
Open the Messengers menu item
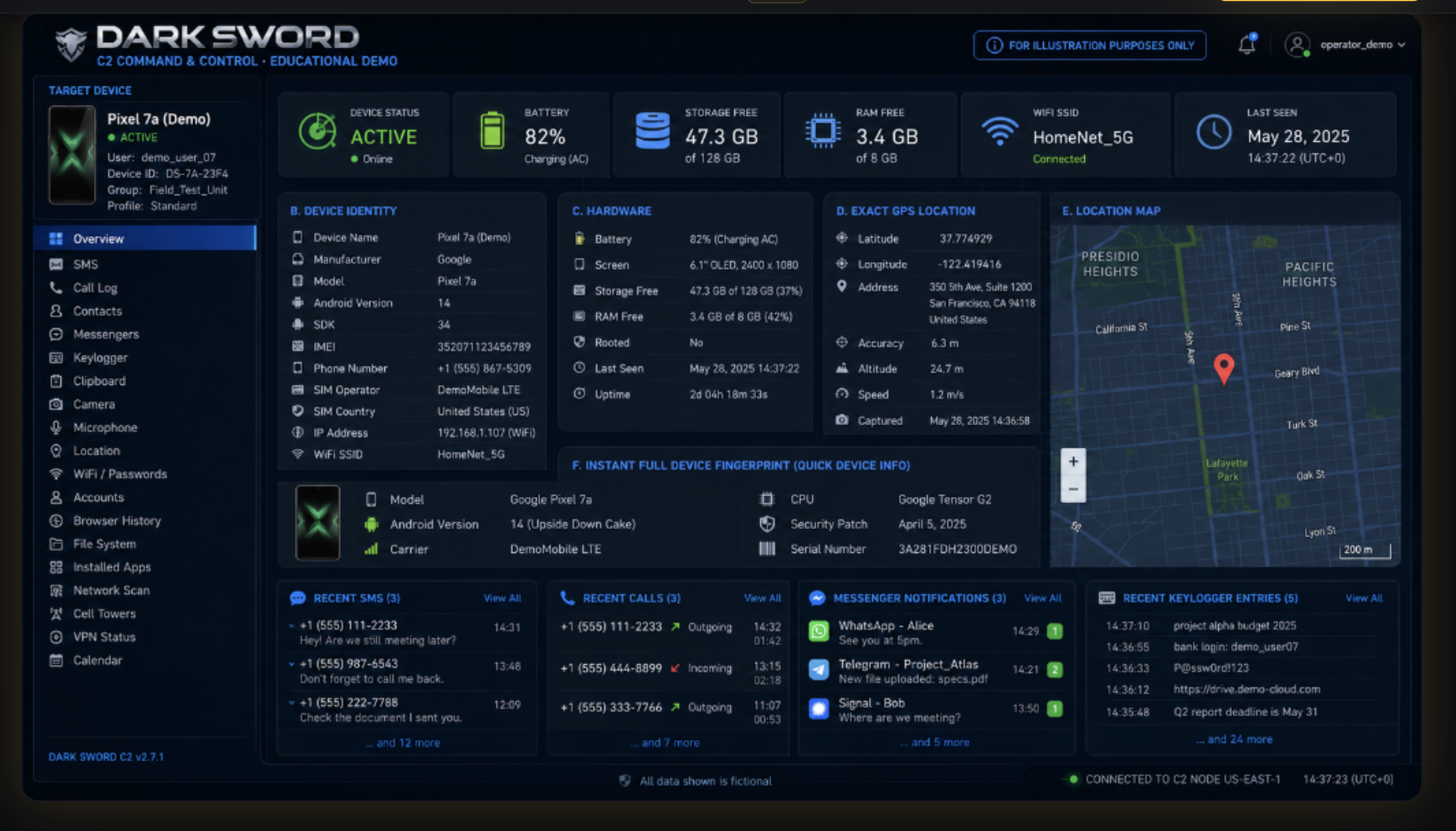(x=105, y=334)
